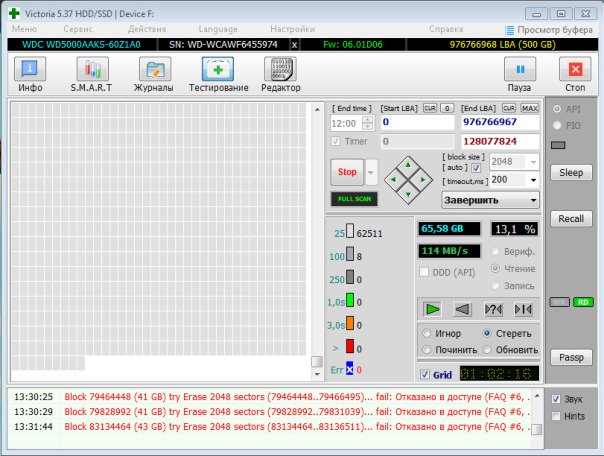Click the Sleep button
This screenshot has width=604, height=456.
[570, 172]
